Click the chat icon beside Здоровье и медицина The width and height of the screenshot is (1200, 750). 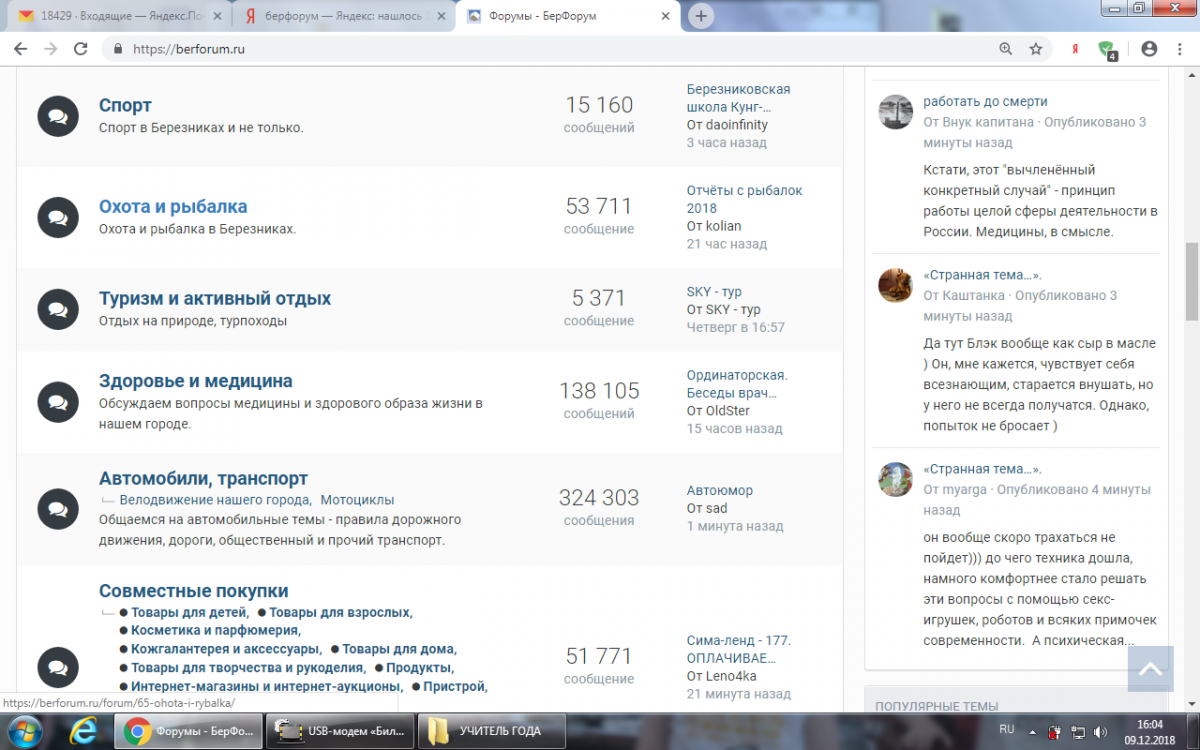(58, 402)
